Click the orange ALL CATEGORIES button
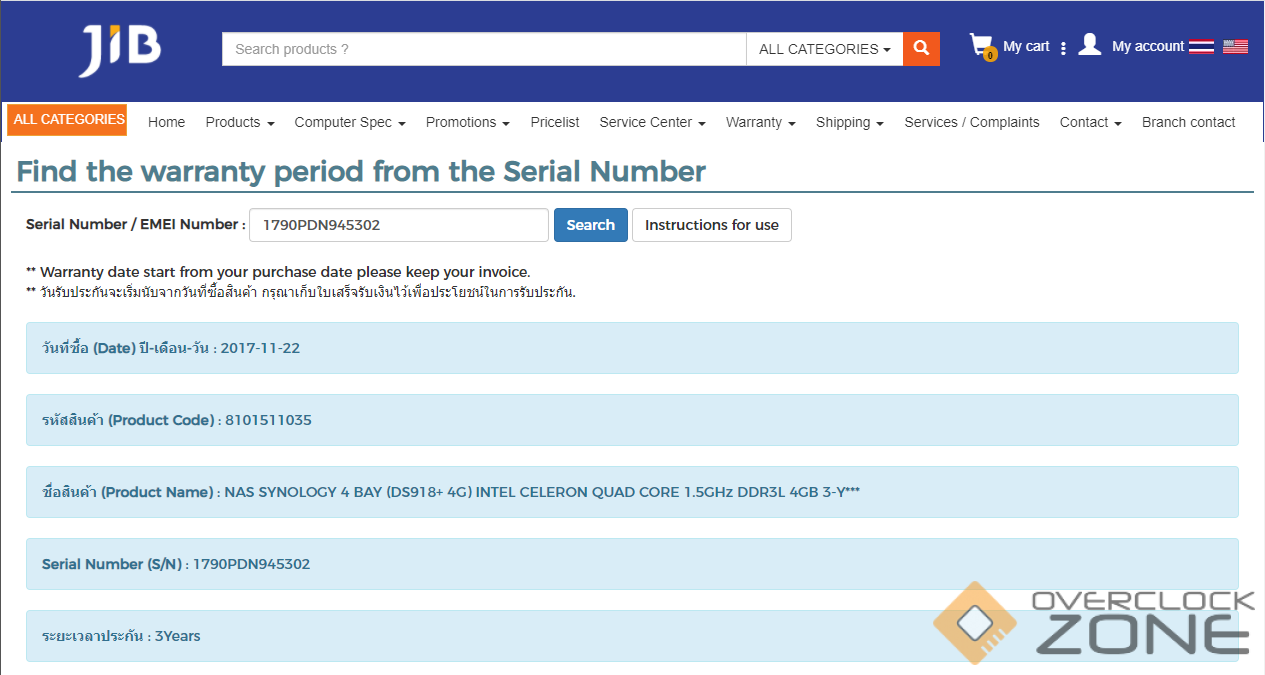 pos(67,119)
